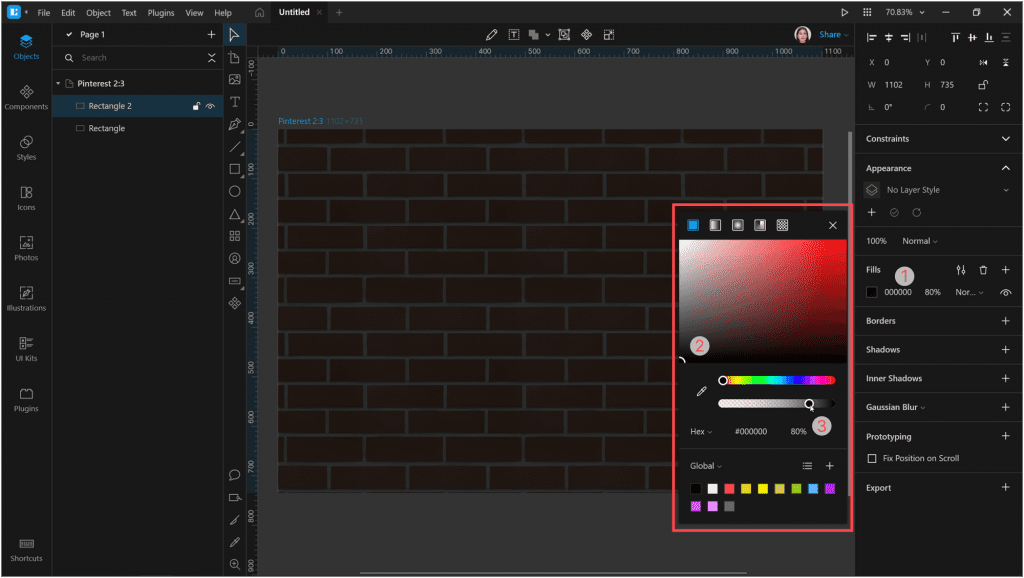Switch to radial gradient fill type
Screen dimensions: 1024x578
tap(737, 225)
